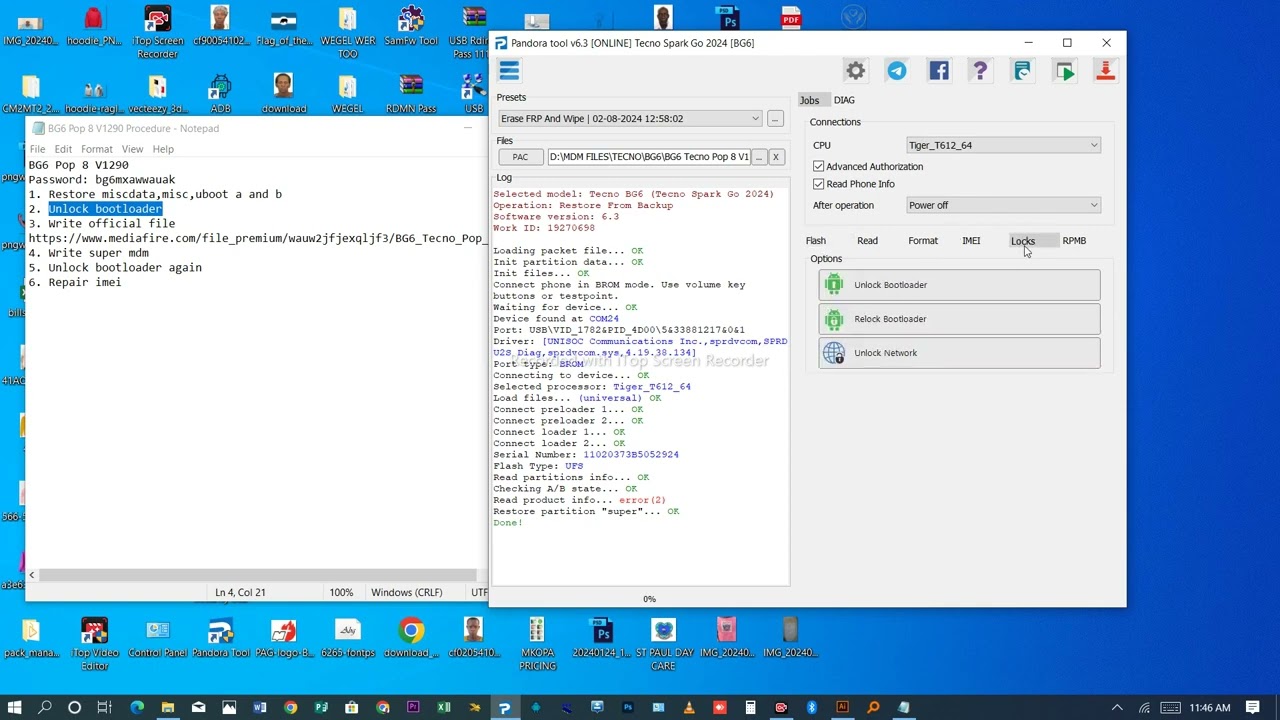This screenshot has height=720, width=1280.
Task: Open PAG-logo-B file on desktop
Action: coord(284,639)
